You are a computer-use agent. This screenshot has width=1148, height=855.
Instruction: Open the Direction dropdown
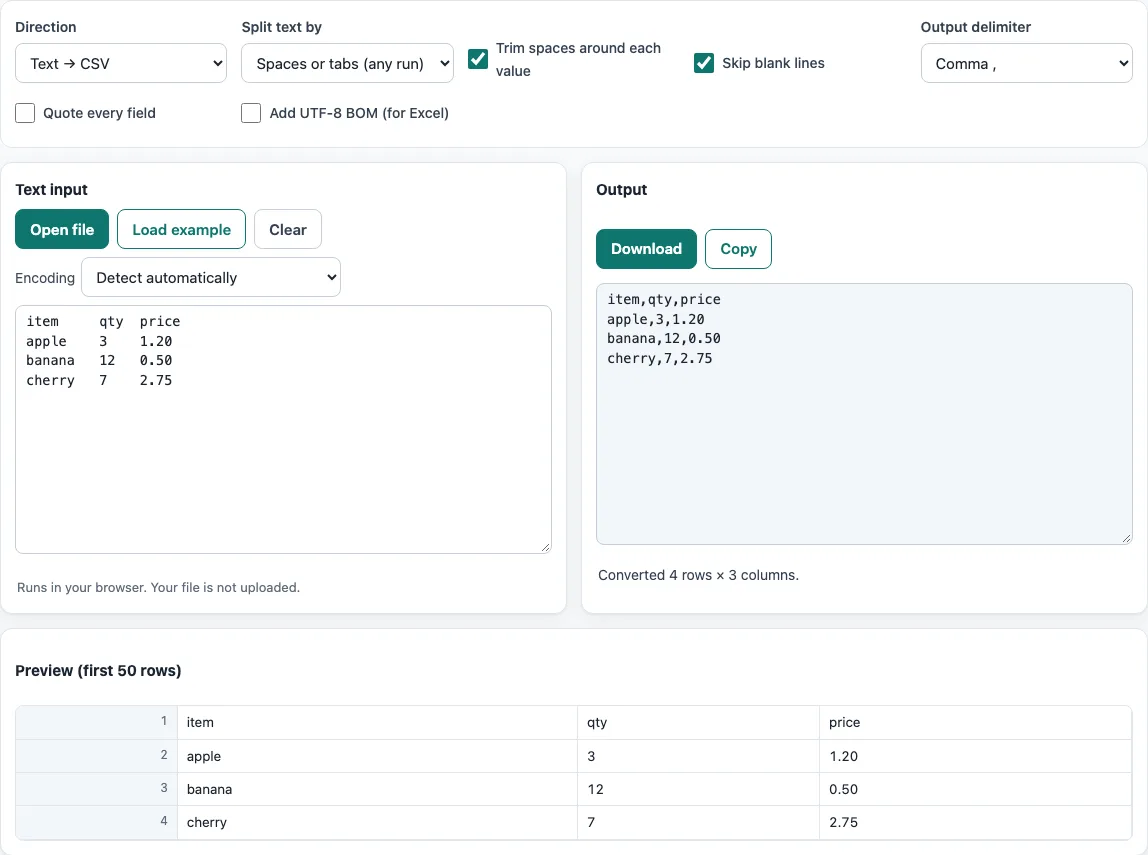point(121,63)
